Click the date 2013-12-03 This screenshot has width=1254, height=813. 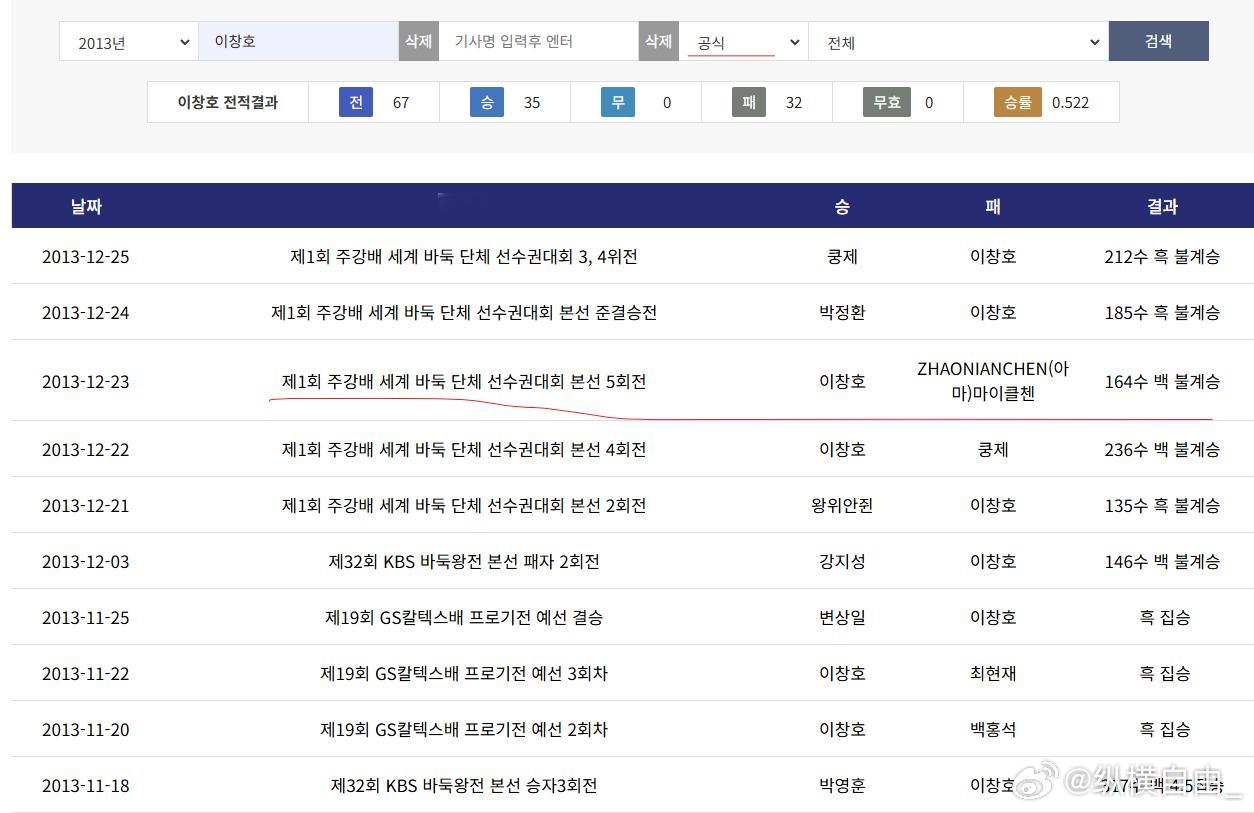86,562
